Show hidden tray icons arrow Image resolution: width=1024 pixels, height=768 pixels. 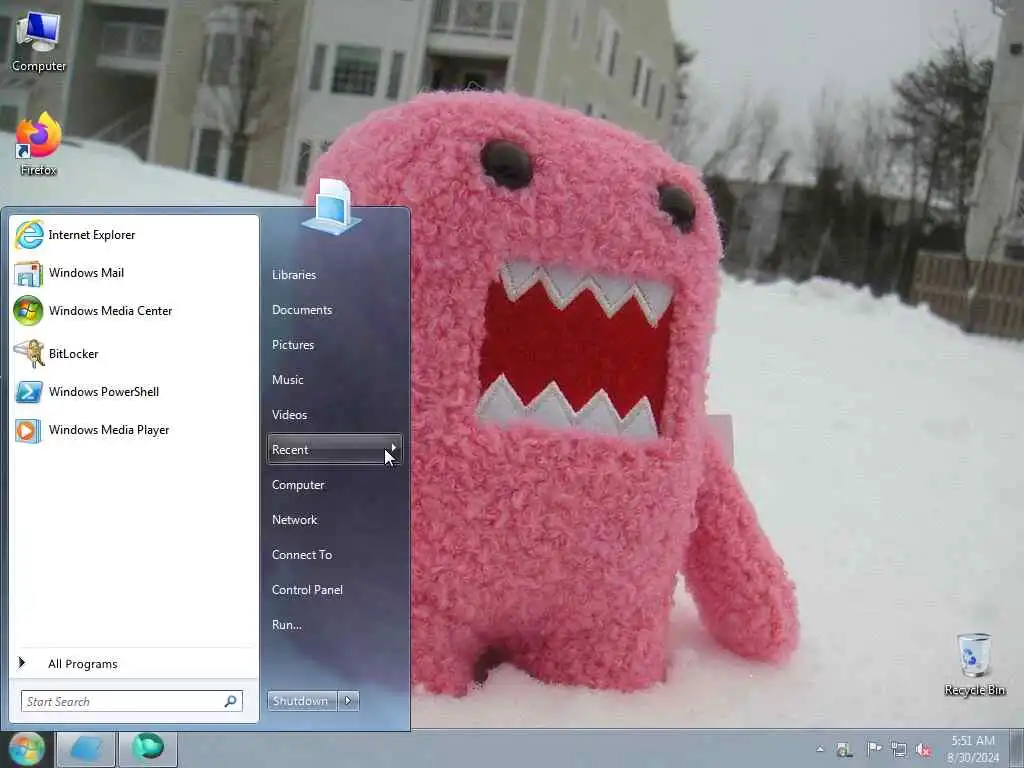[820, 750]
